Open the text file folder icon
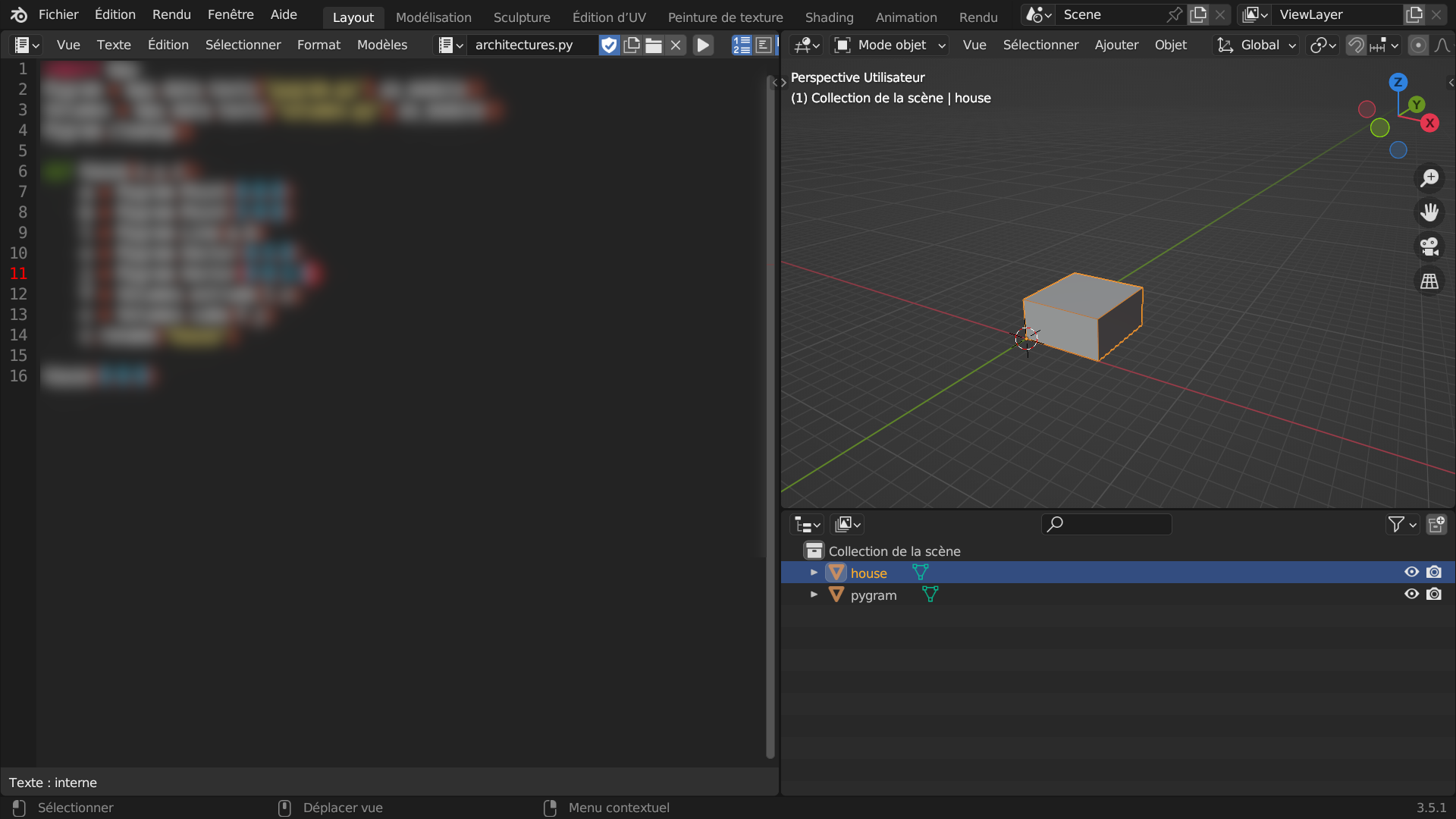 (x=654, y=45)
